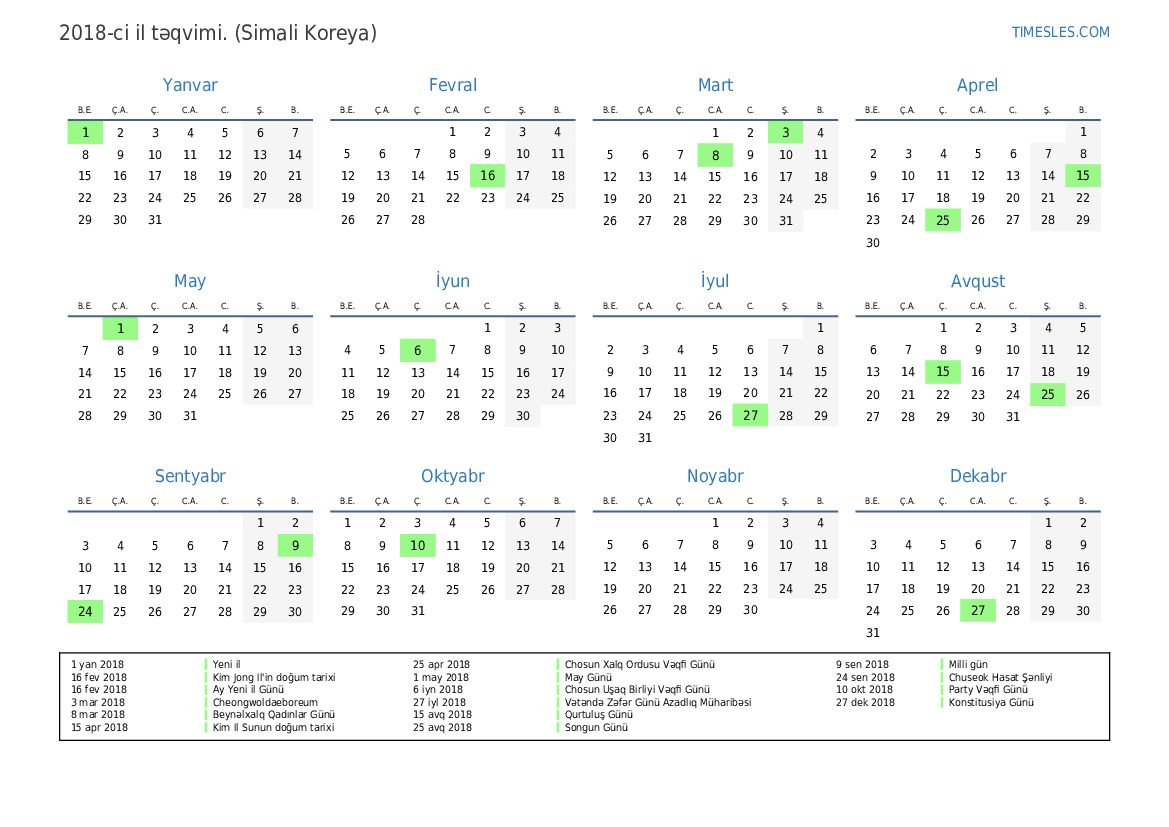The height and width of the screenshot is (827, 1169).
Task: Select the İyun month heading
Action: pos(453,281)
